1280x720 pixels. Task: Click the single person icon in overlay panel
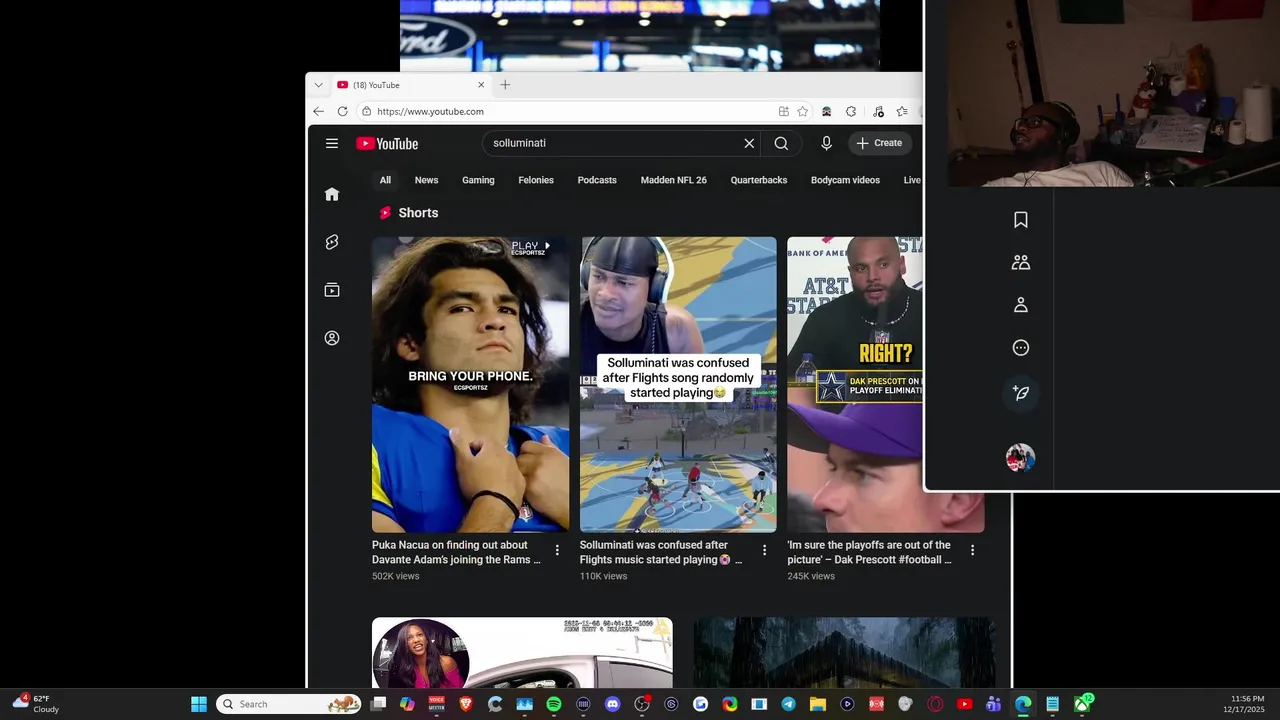click(x=1021, y=305)
